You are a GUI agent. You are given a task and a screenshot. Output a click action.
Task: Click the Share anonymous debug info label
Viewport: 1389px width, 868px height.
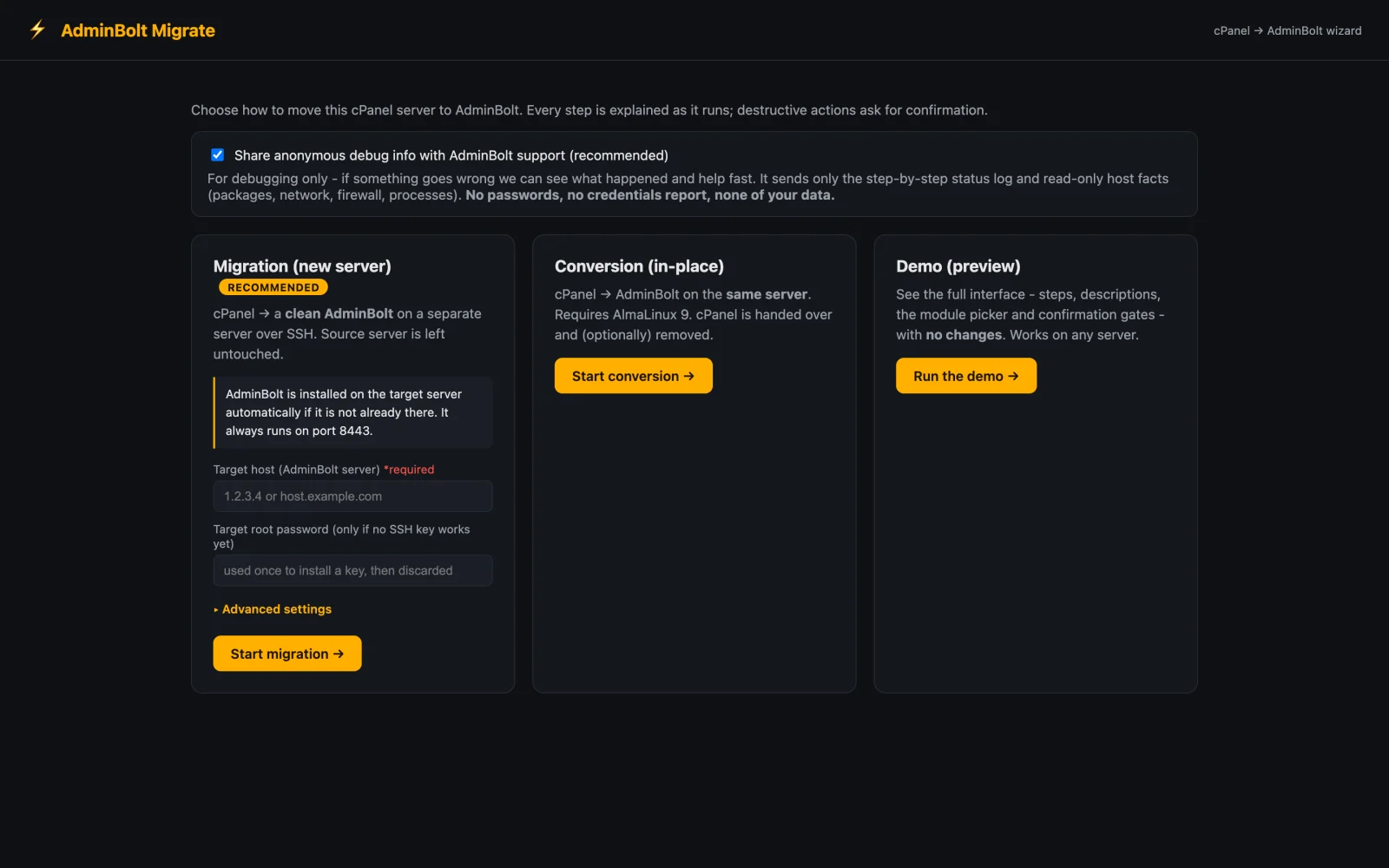point(451,155)
